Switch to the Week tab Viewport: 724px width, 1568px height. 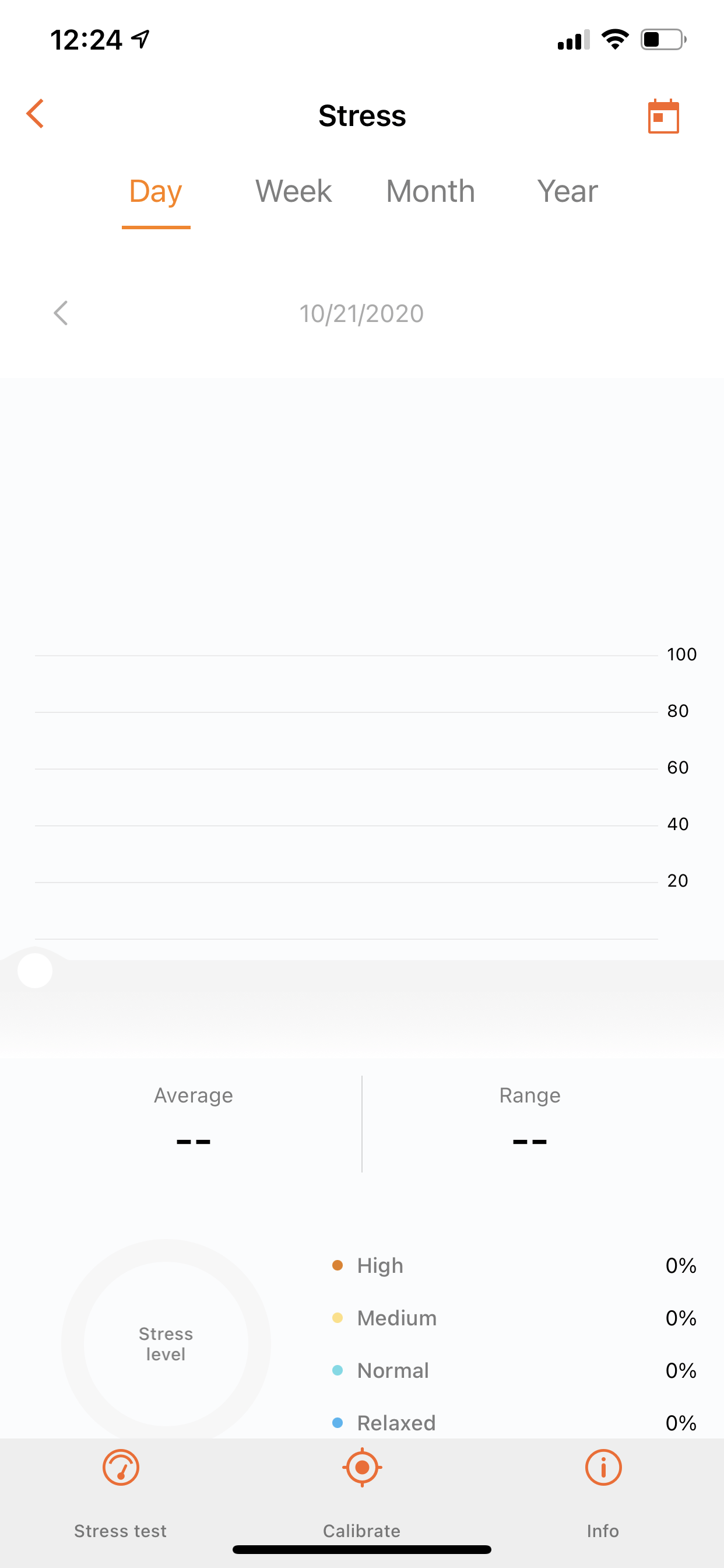pyautogui.click(x=293, y=192)
